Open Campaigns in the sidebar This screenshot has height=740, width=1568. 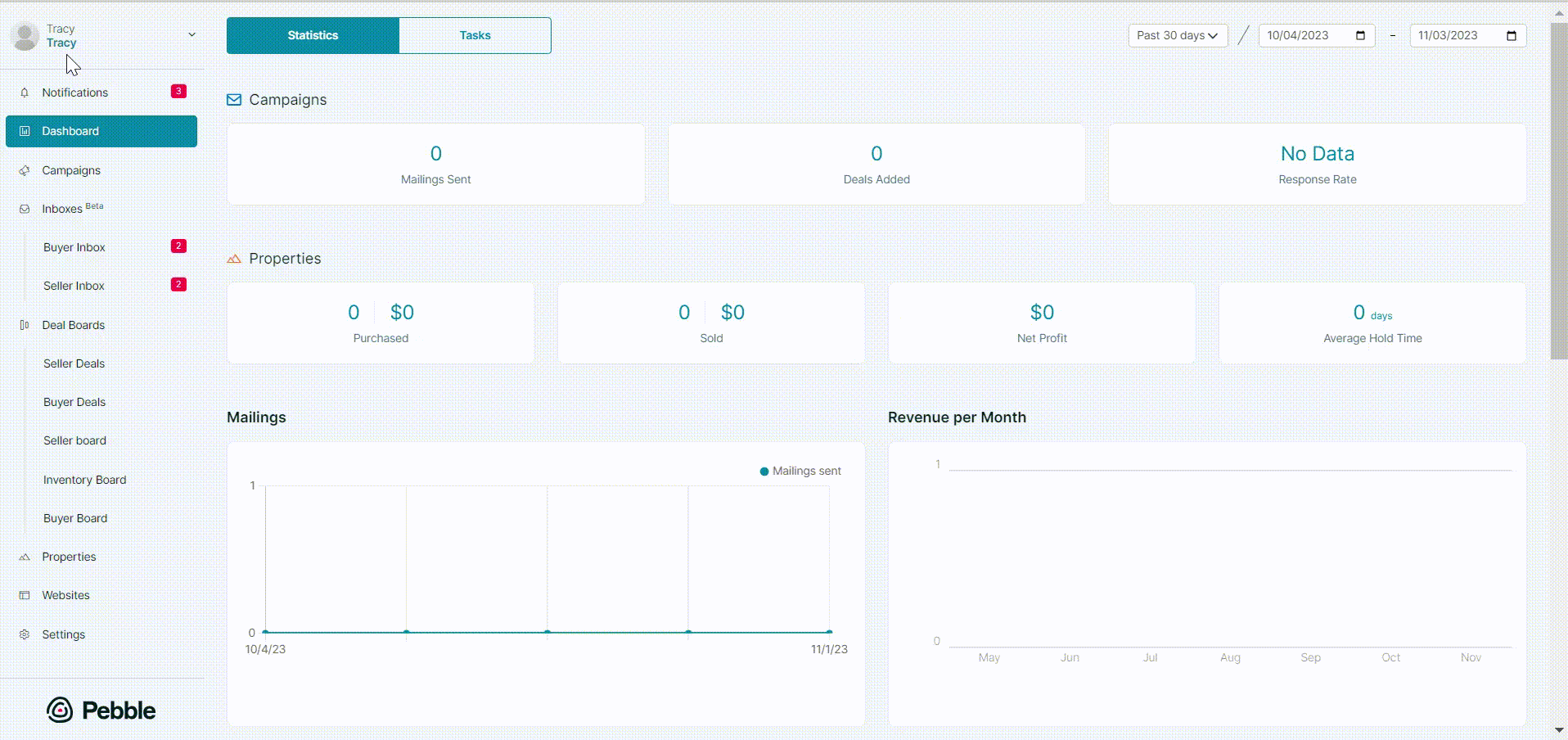click(101, 170)
